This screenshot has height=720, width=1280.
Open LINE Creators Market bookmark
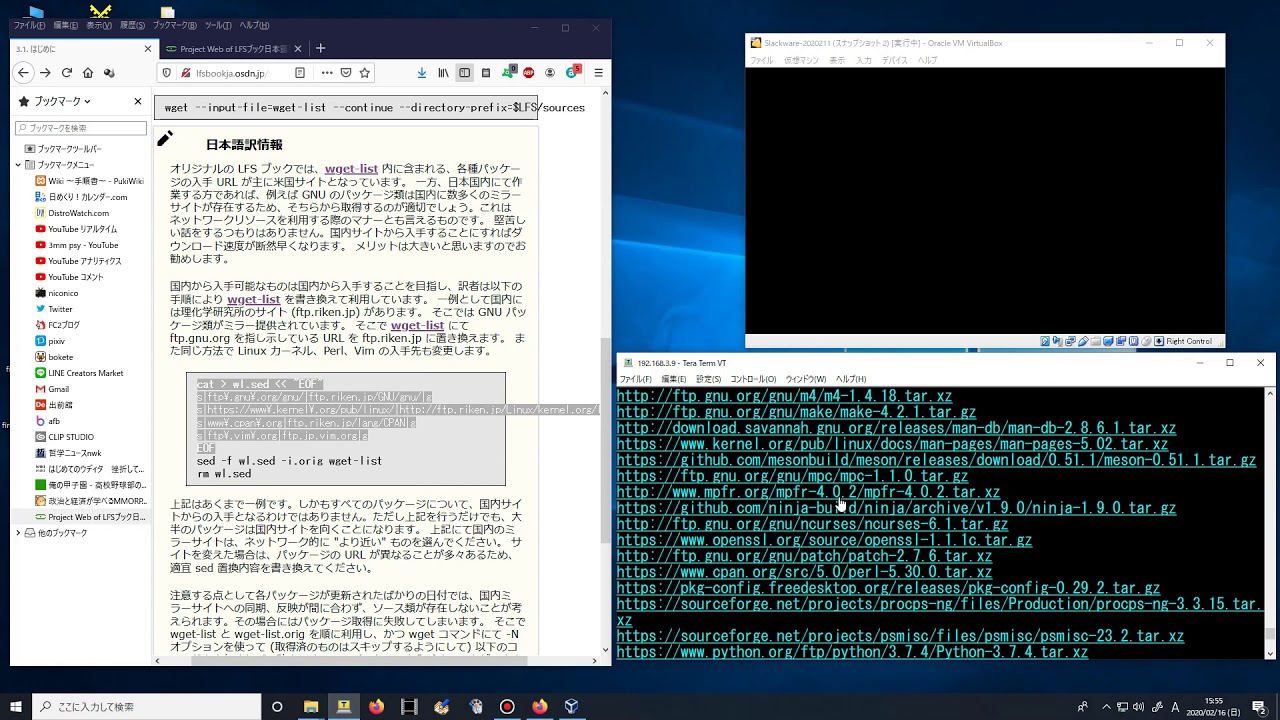tap(86, 373)
